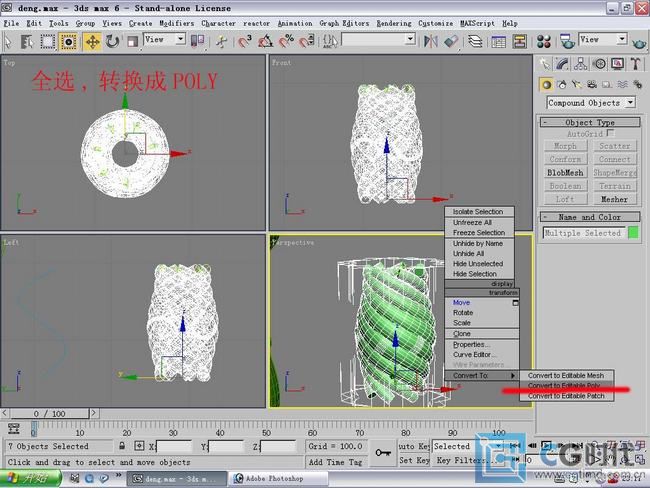The width and height of the screenshot is (650, 488).
Task: Click the Mesher button
Action: (x=614, y=199)
